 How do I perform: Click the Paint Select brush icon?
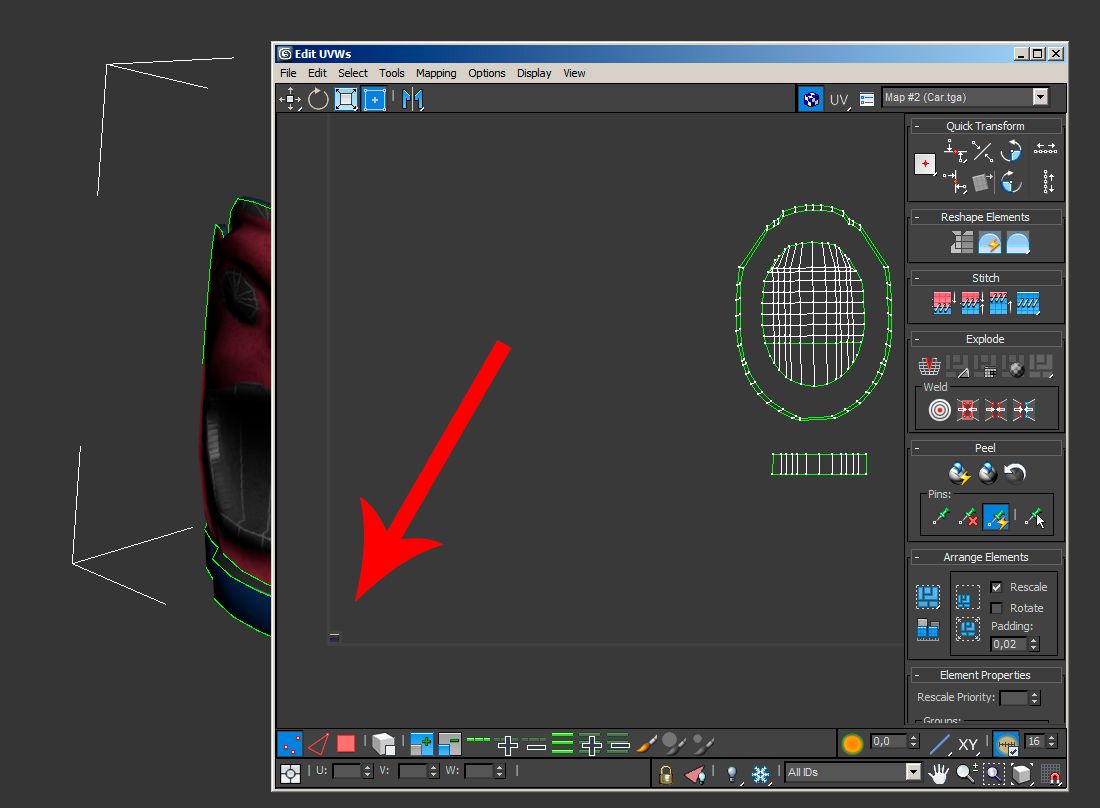(646, 743)
